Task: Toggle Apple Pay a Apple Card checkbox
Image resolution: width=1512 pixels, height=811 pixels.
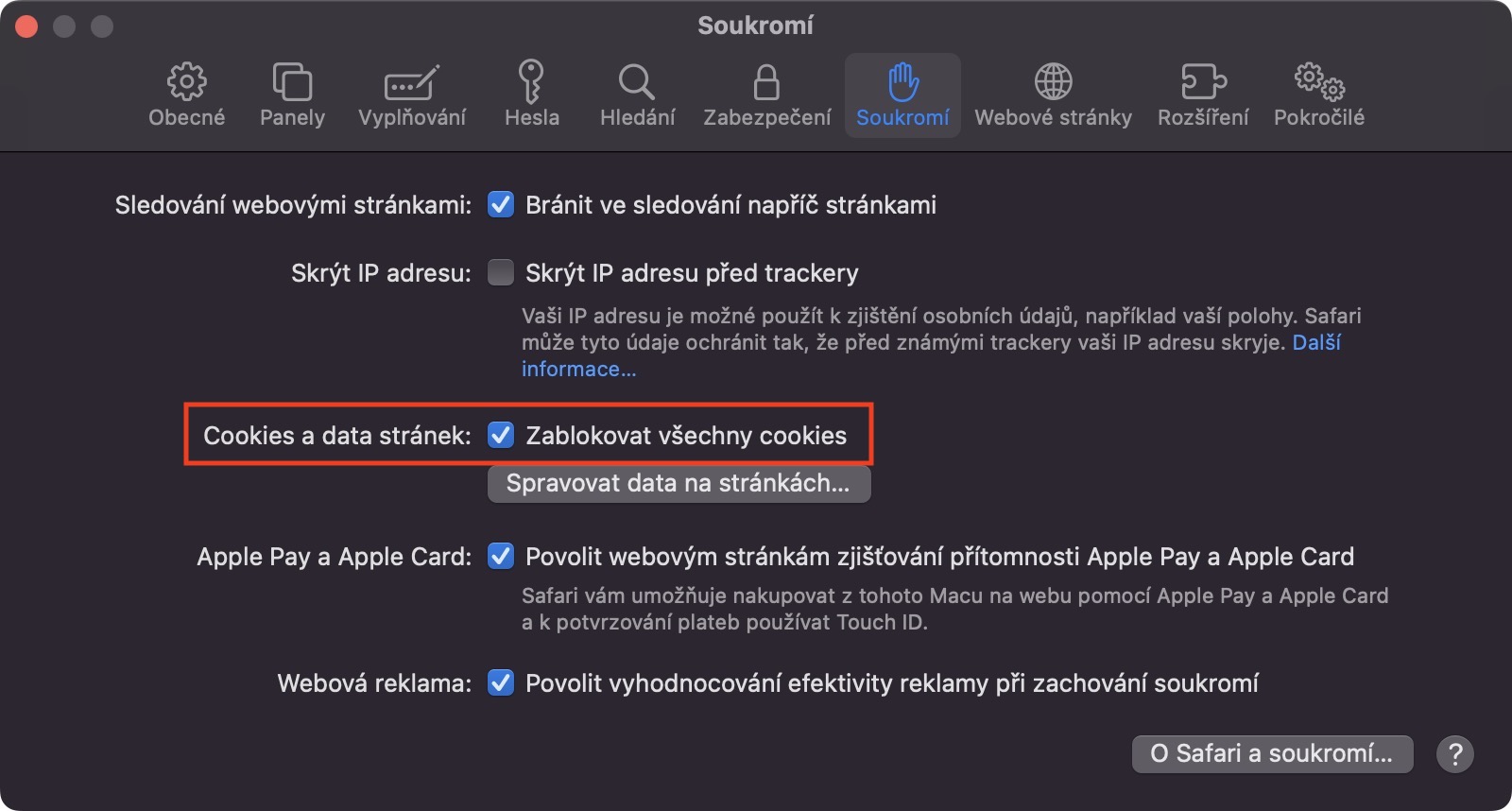Action: point(501,557)
